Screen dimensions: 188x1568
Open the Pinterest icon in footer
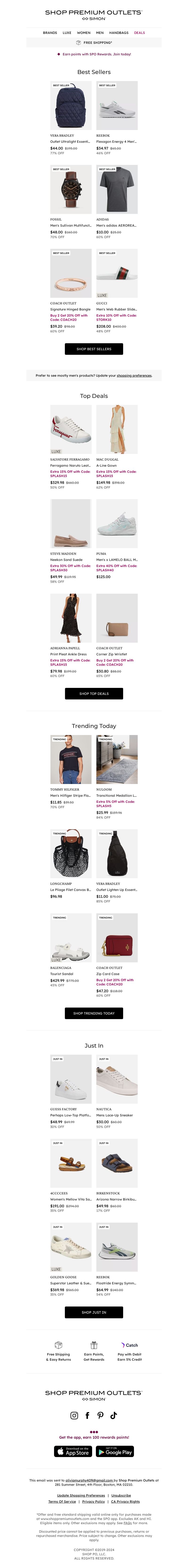tap(101, 1415)
